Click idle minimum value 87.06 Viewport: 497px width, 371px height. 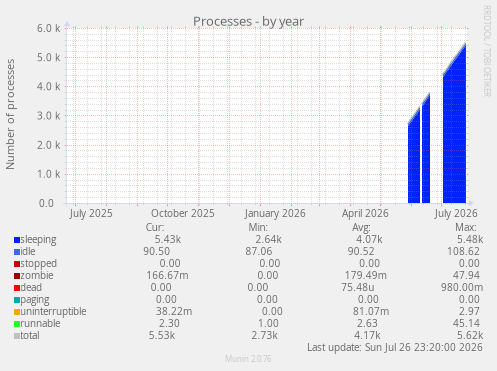259,251
